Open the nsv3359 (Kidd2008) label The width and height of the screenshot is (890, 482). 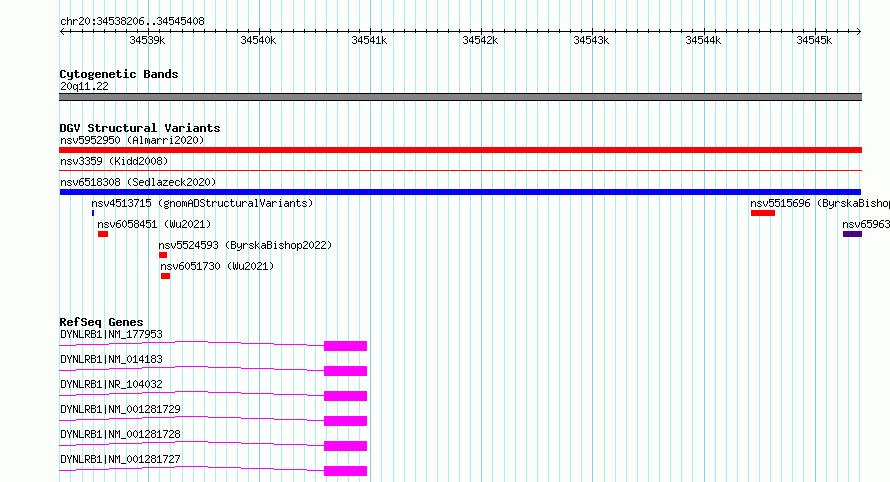pyautogui.click(x=114, y=161)
